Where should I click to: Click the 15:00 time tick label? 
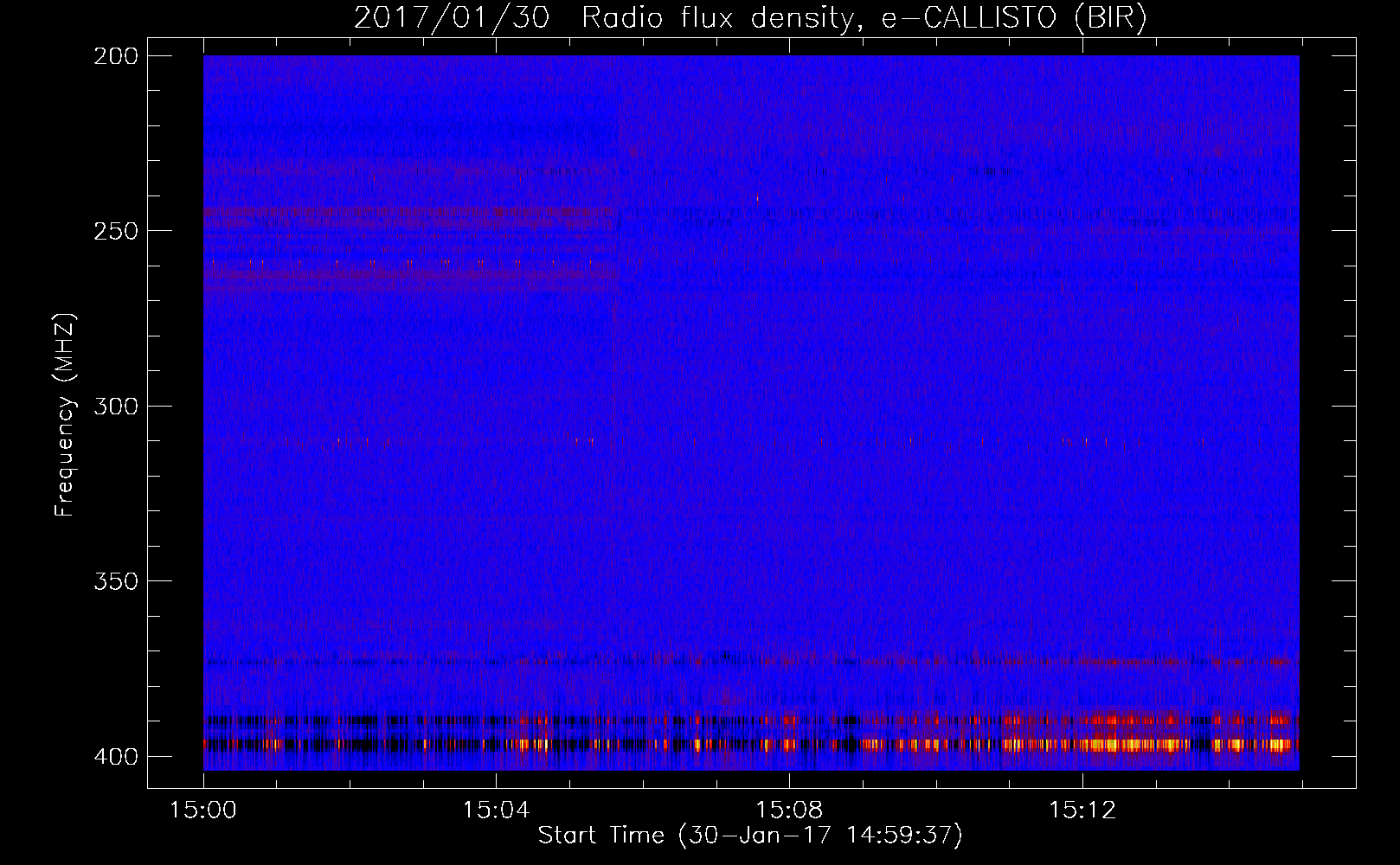(x=203, y=811)
